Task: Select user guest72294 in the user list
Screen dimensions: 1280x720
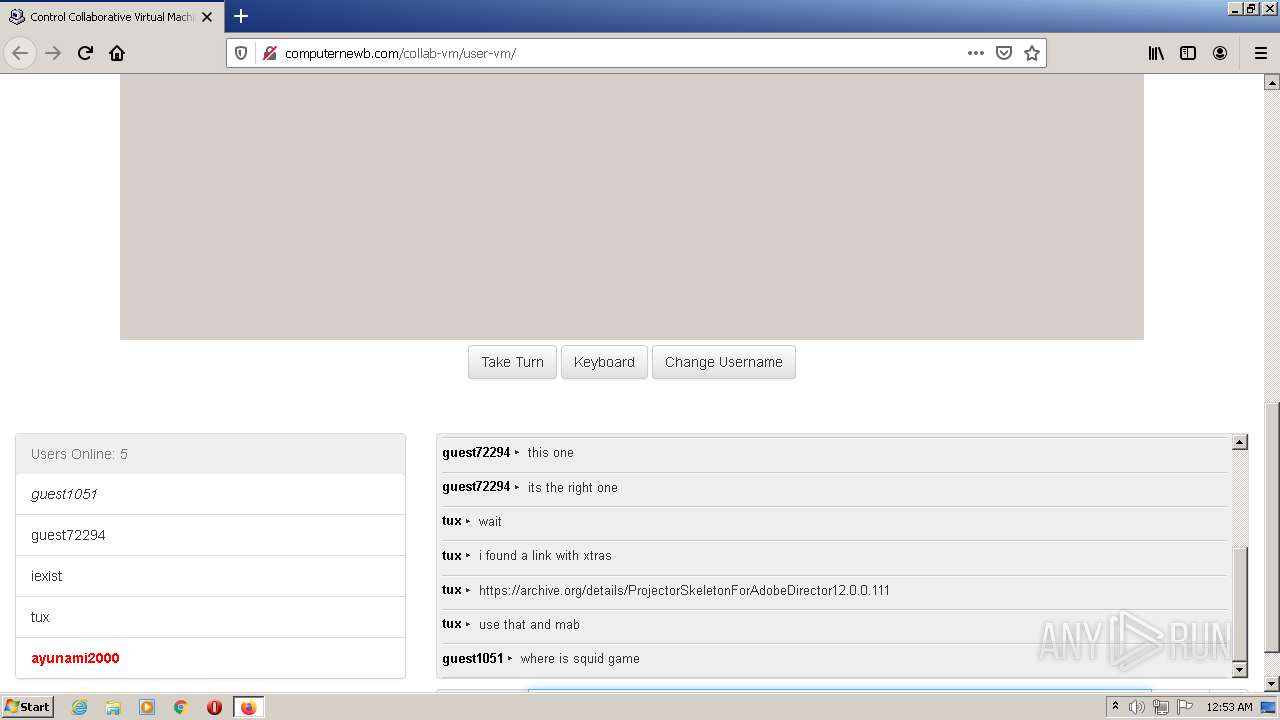Action: (210, 535)
